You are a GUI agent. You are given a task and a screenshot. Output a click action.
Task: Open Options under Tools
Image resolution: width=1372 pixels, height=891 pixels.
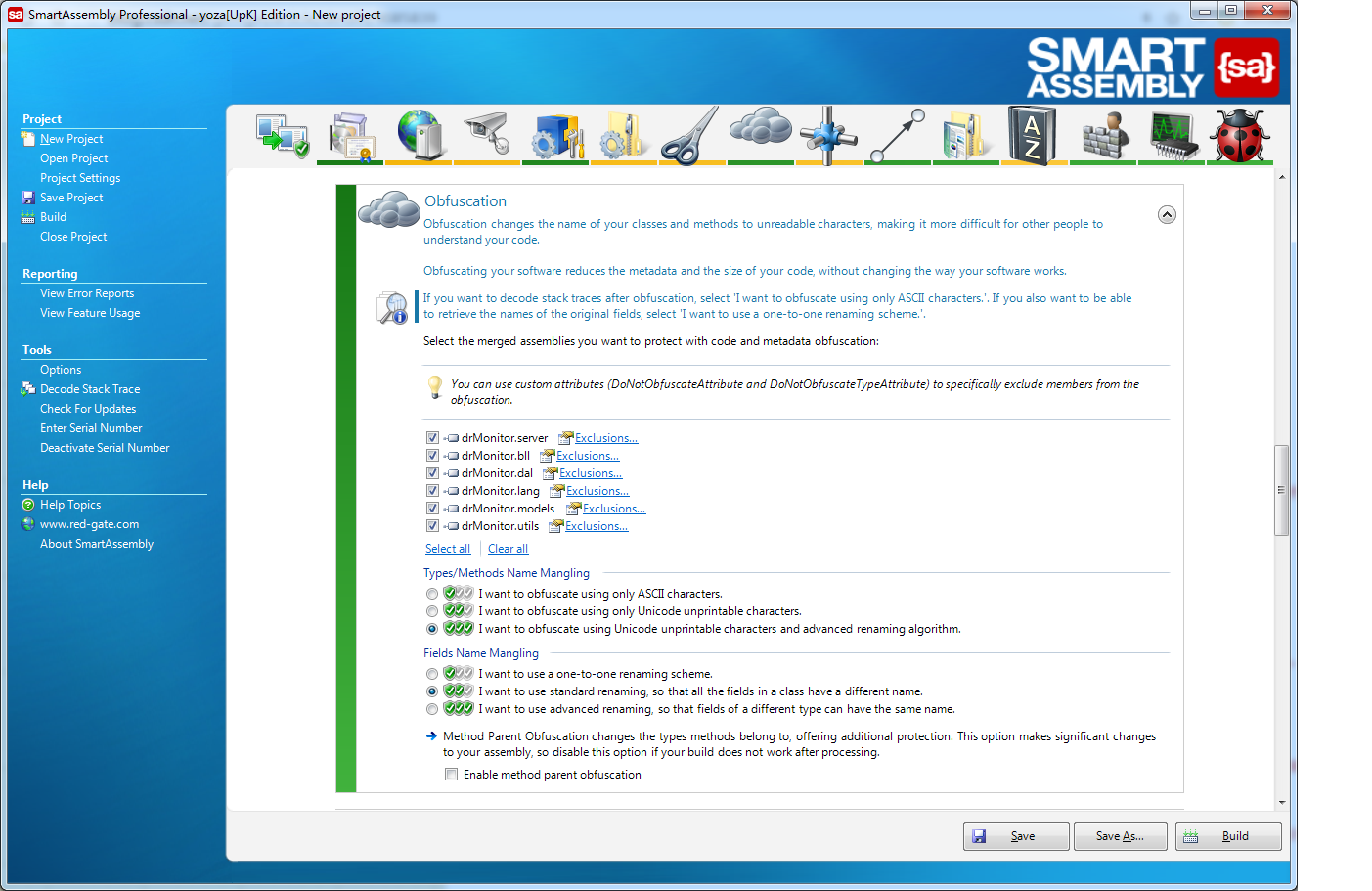[61, 370]
